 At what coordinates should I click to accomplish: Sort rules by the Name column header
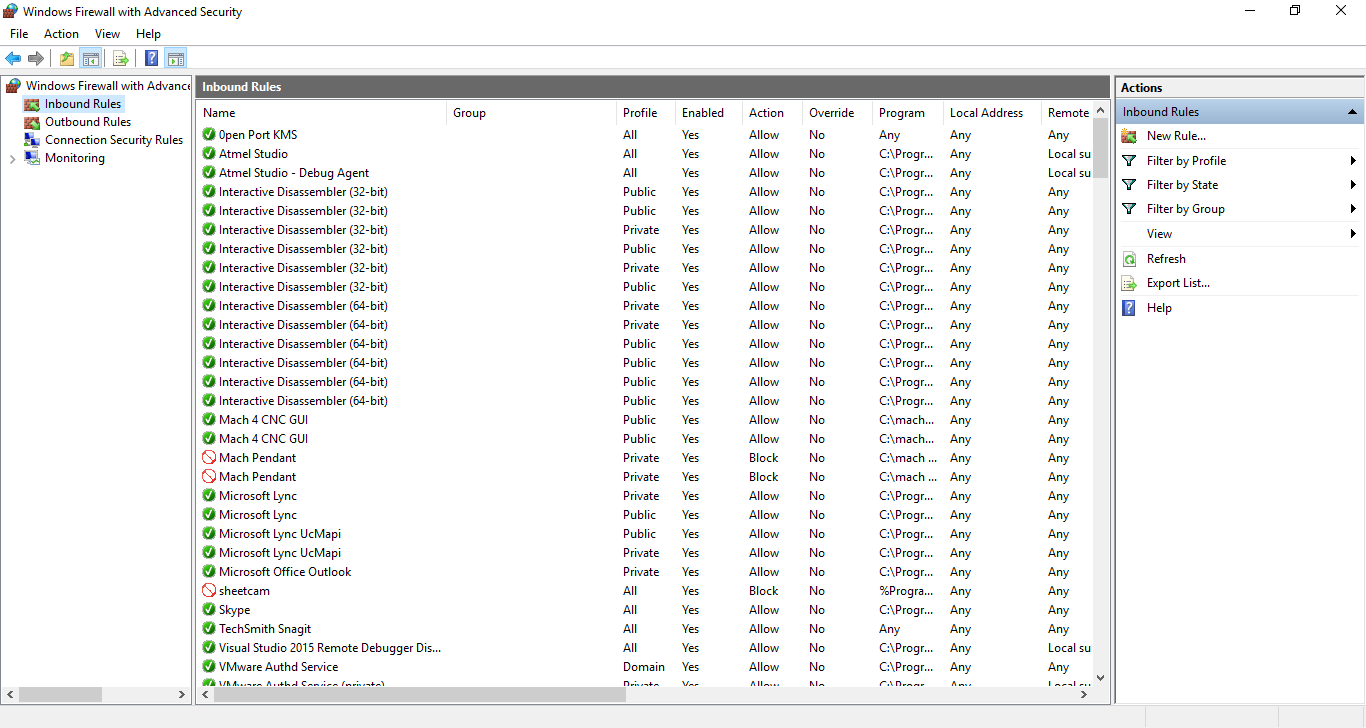[321, 113]
